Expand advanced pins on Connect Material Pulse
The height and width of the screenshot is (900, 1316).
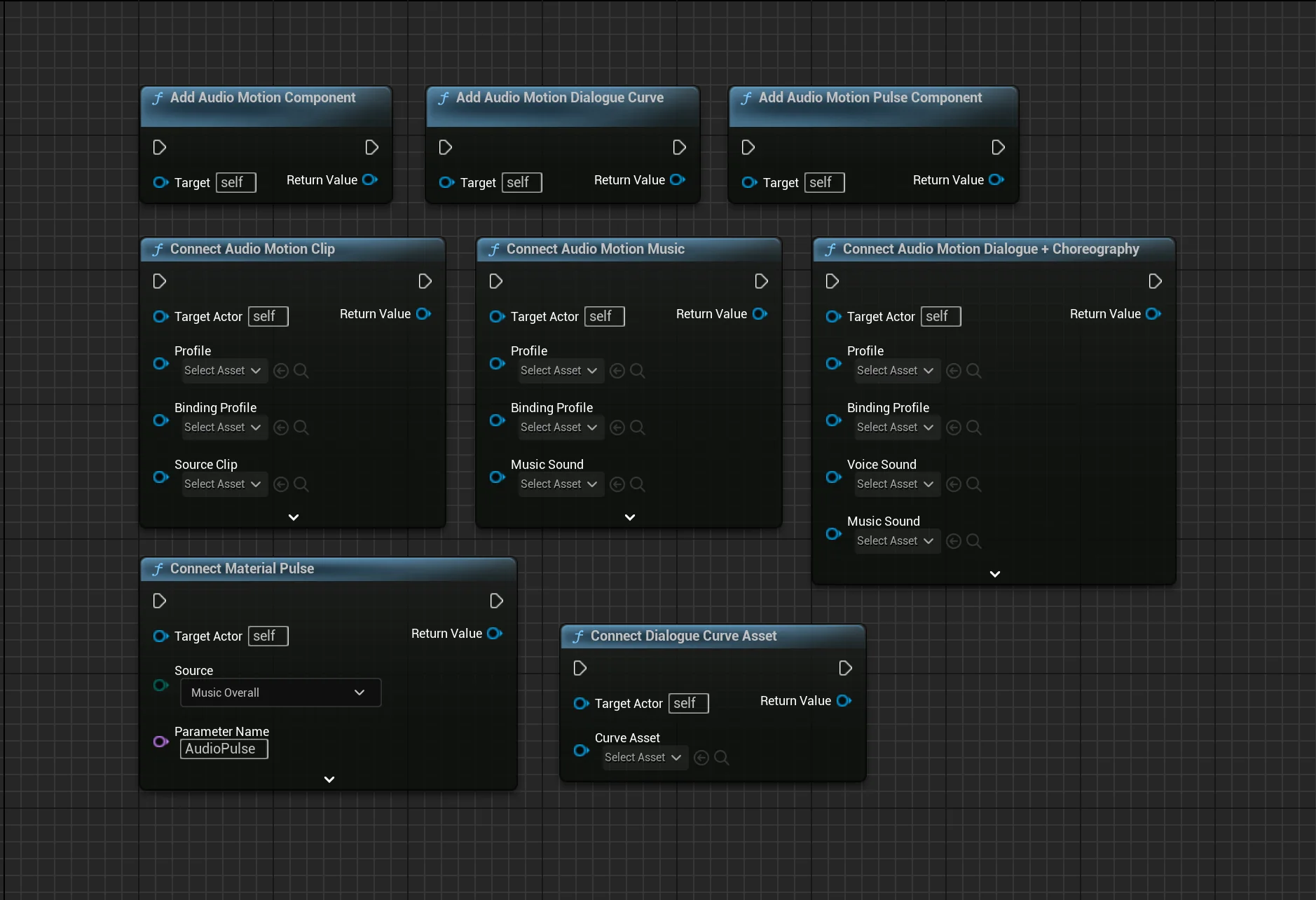329,779
